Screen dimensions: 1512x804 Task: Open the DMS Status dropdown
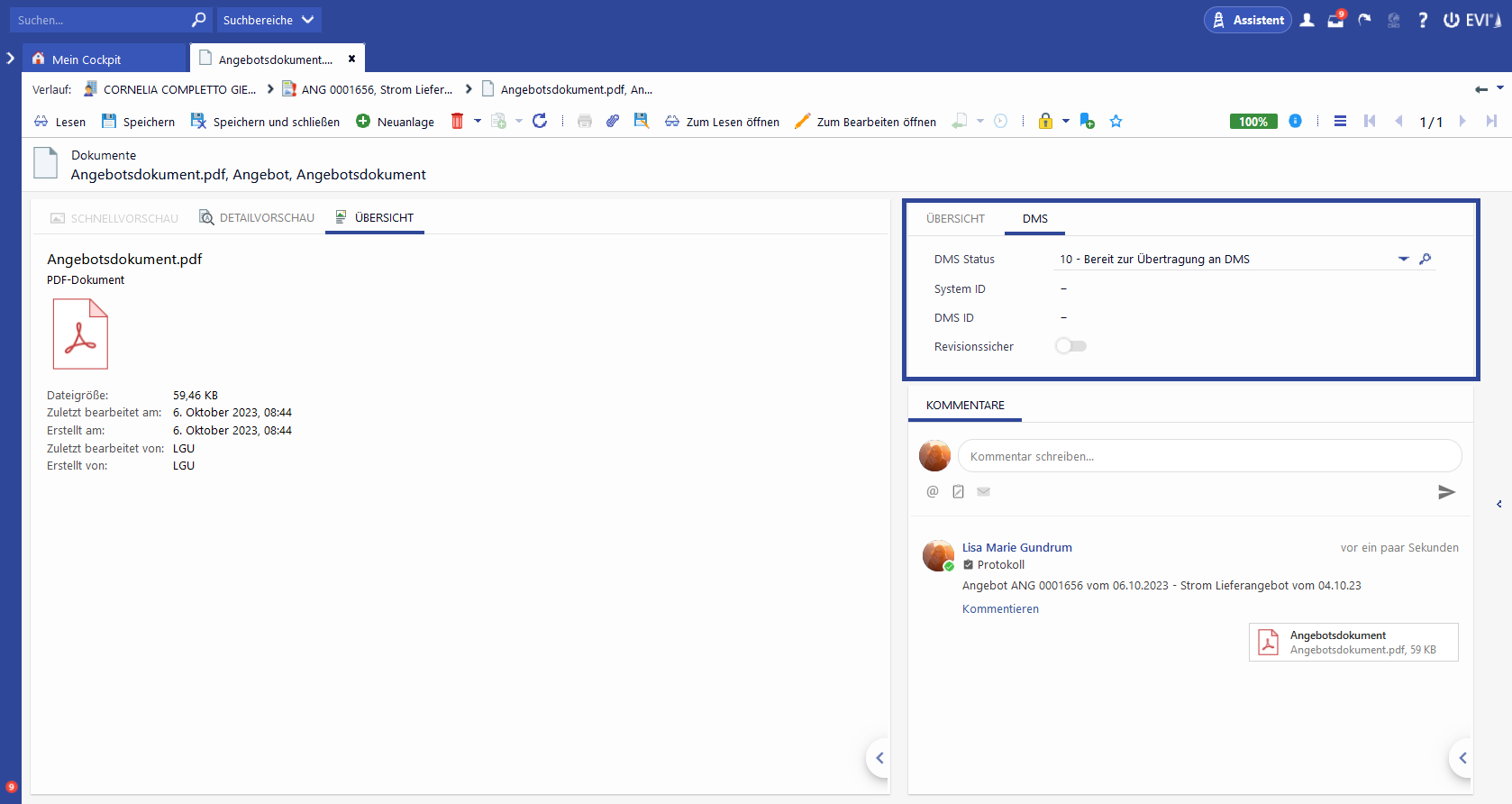pyautogui.click(x=1403, y=259)
